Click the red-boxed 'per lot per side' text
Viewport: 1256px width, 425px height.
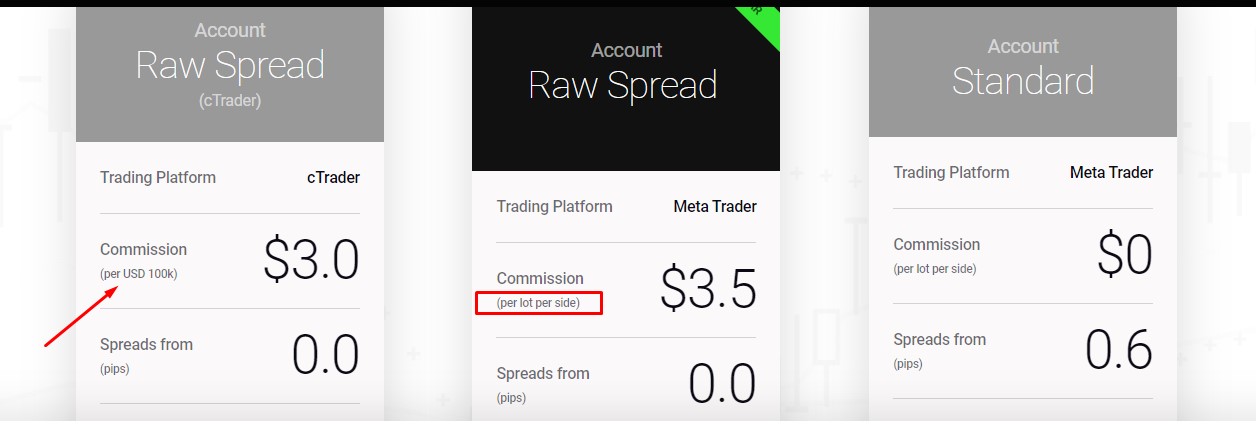pos(538,302)
